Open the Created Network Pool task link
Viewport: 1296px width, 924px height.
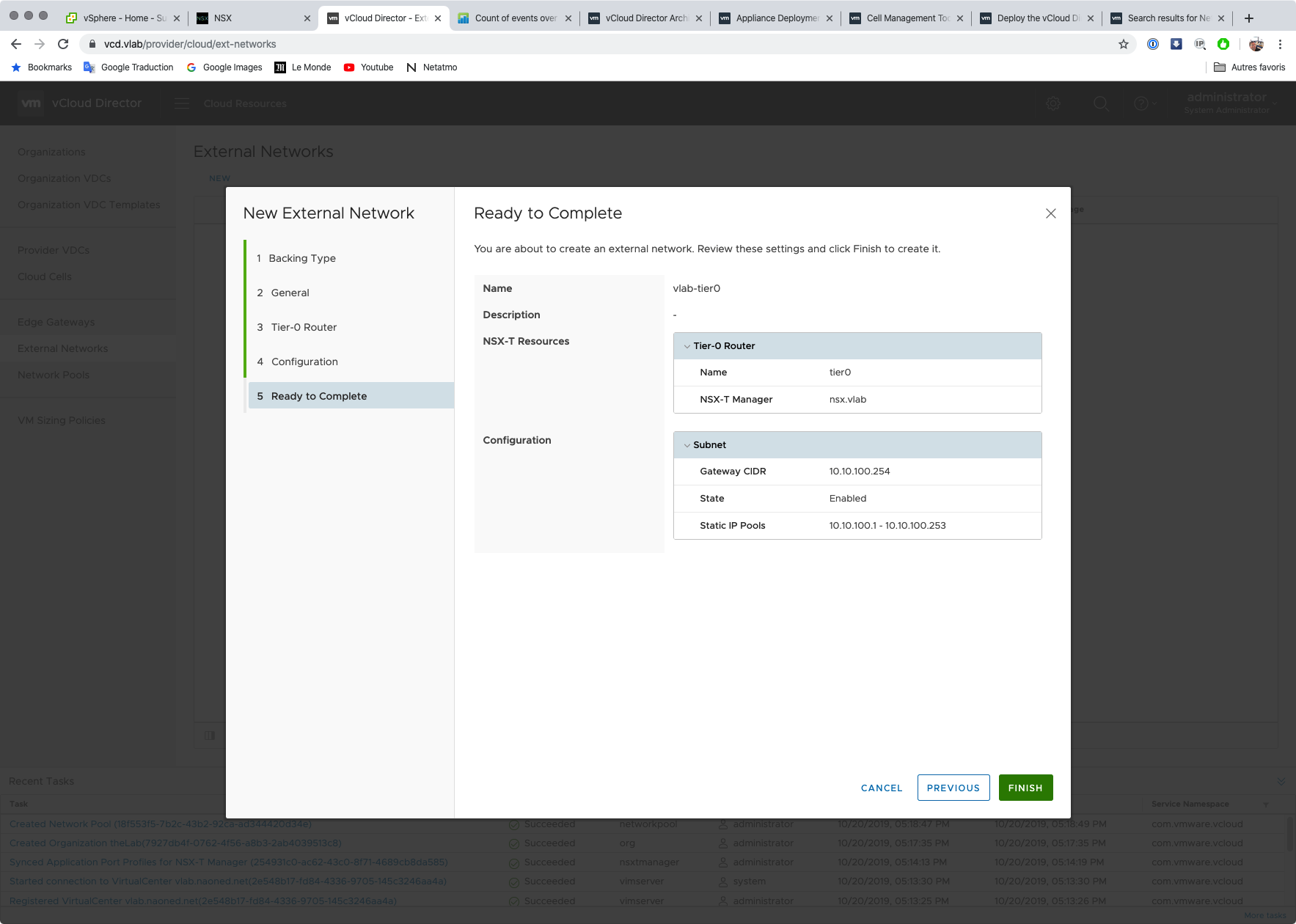[161, 824]
